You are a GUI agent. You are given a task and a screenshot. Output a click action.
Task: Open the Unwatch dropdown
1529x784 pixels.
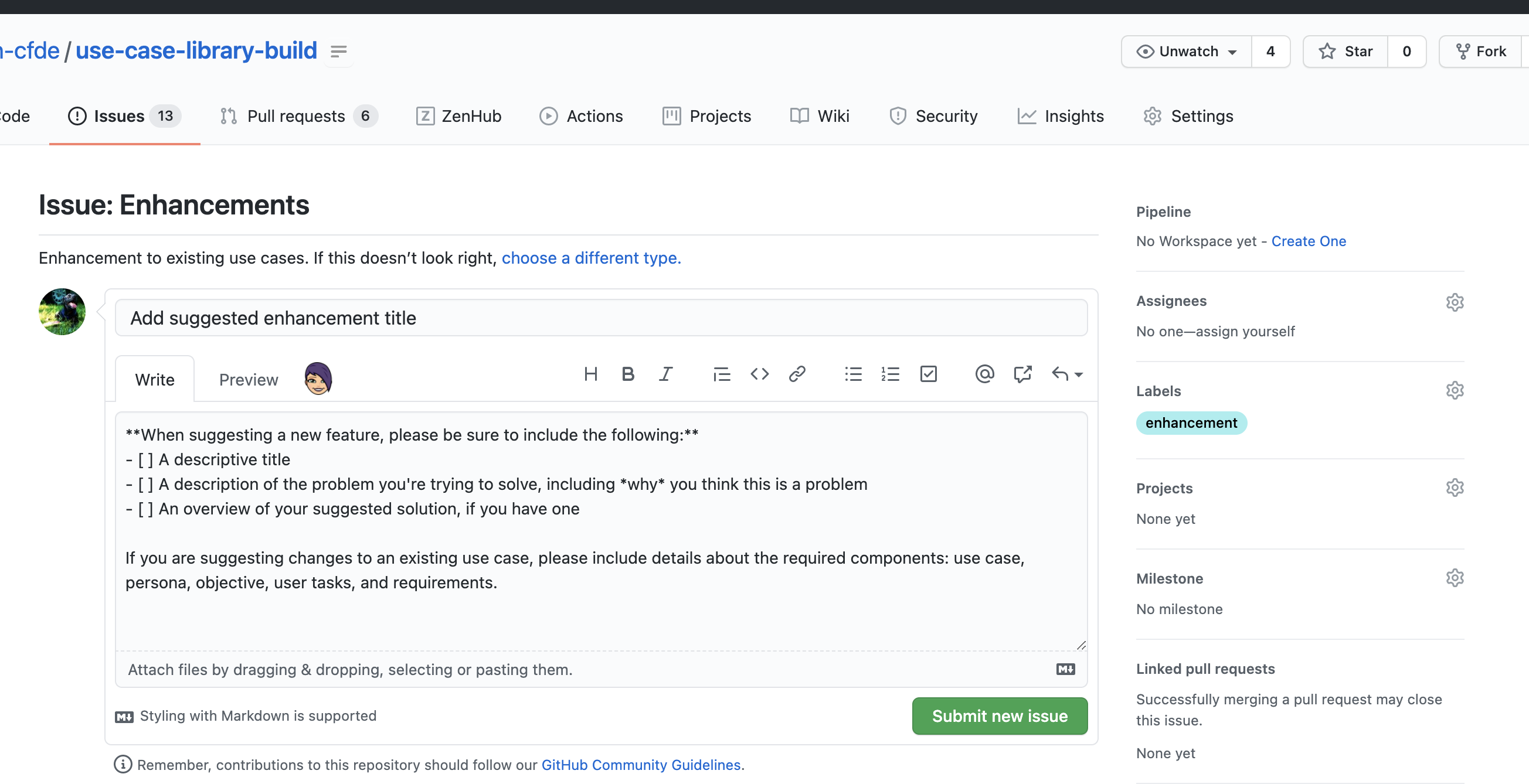click(1186, 52)
